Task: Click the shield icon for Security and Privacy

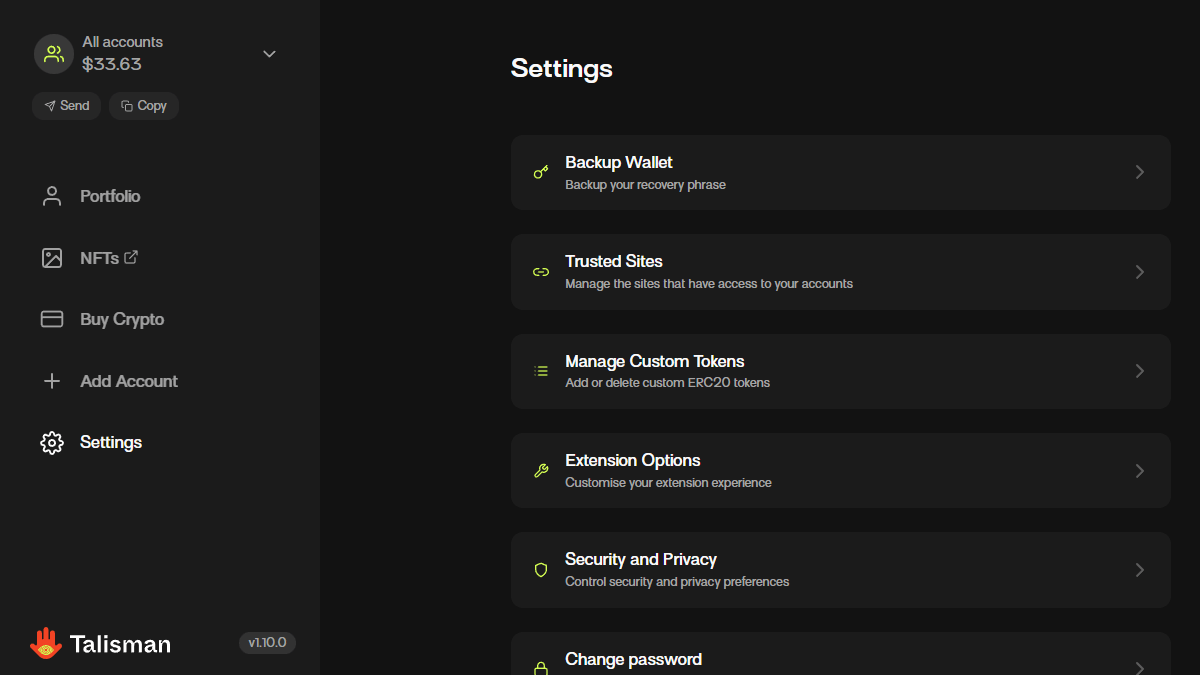Action: [x=541, y=570]
